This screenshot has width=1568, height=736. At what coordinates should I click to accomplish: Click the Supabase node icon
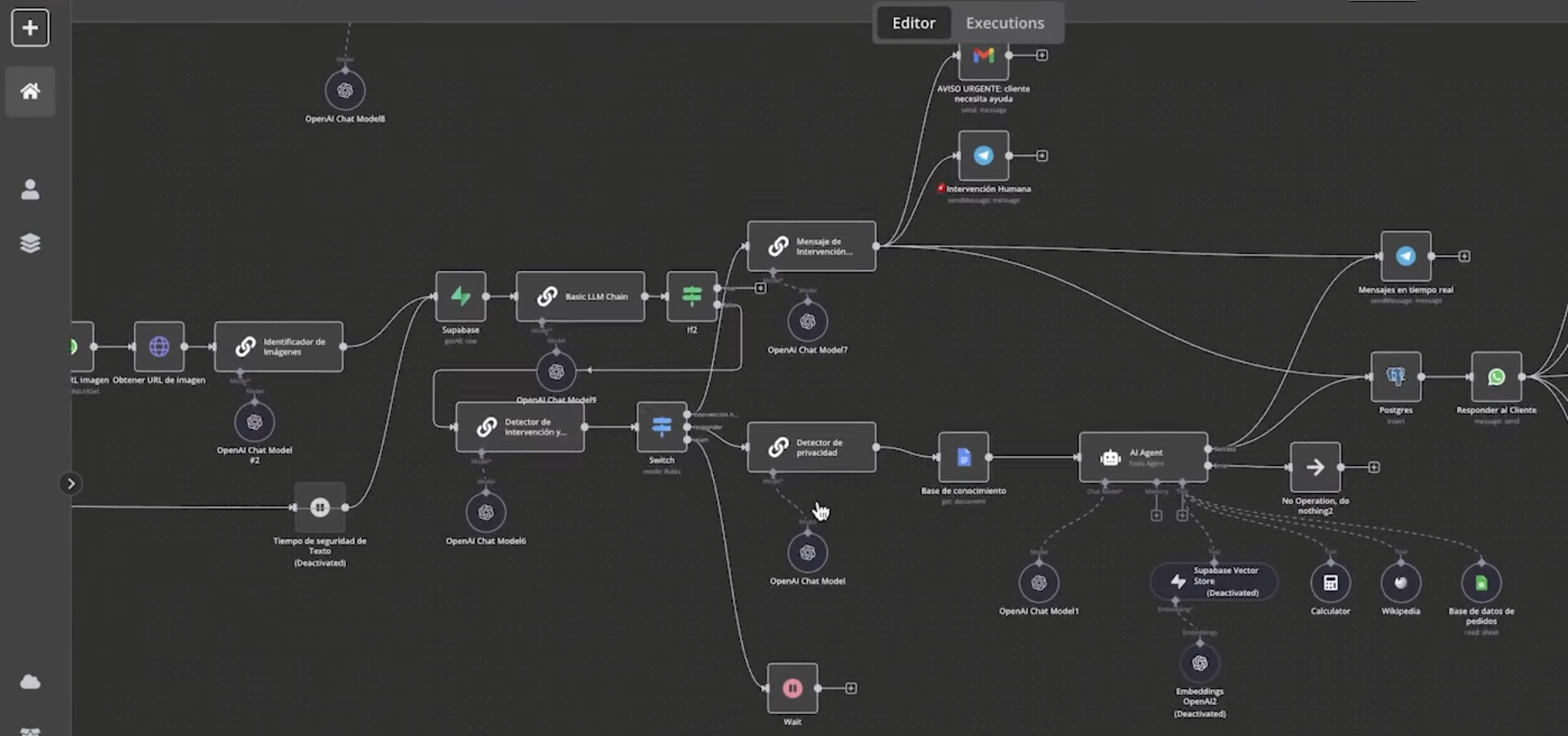tap(460, 296)
